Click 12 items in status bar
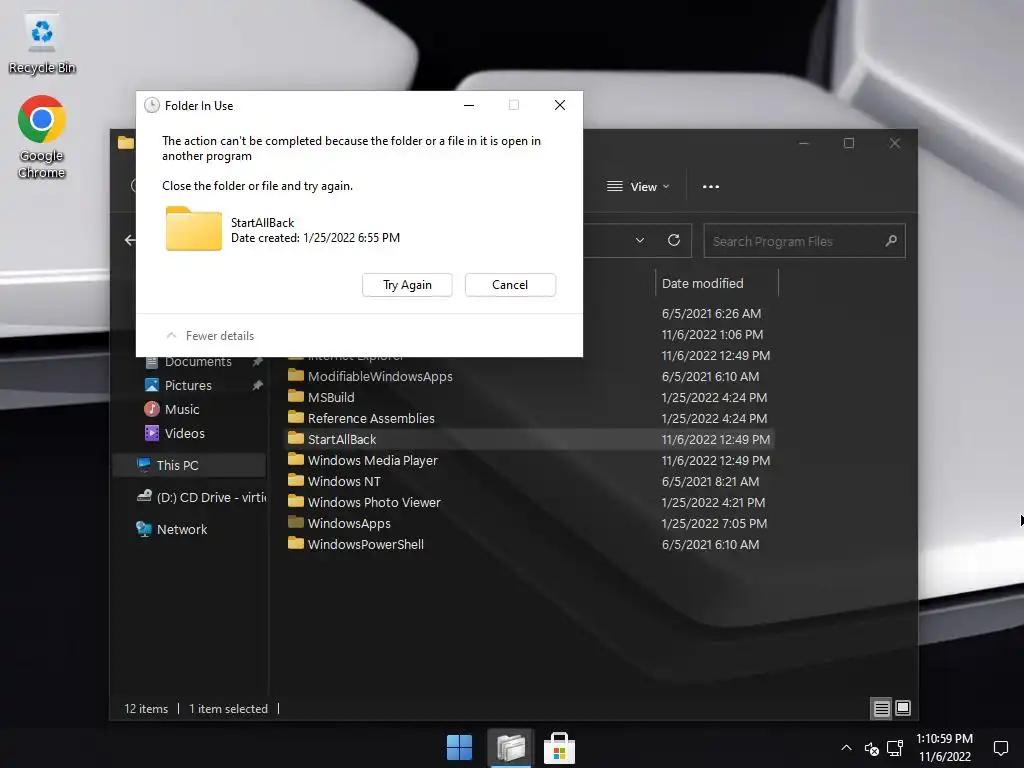 click(x=146, y=709)
